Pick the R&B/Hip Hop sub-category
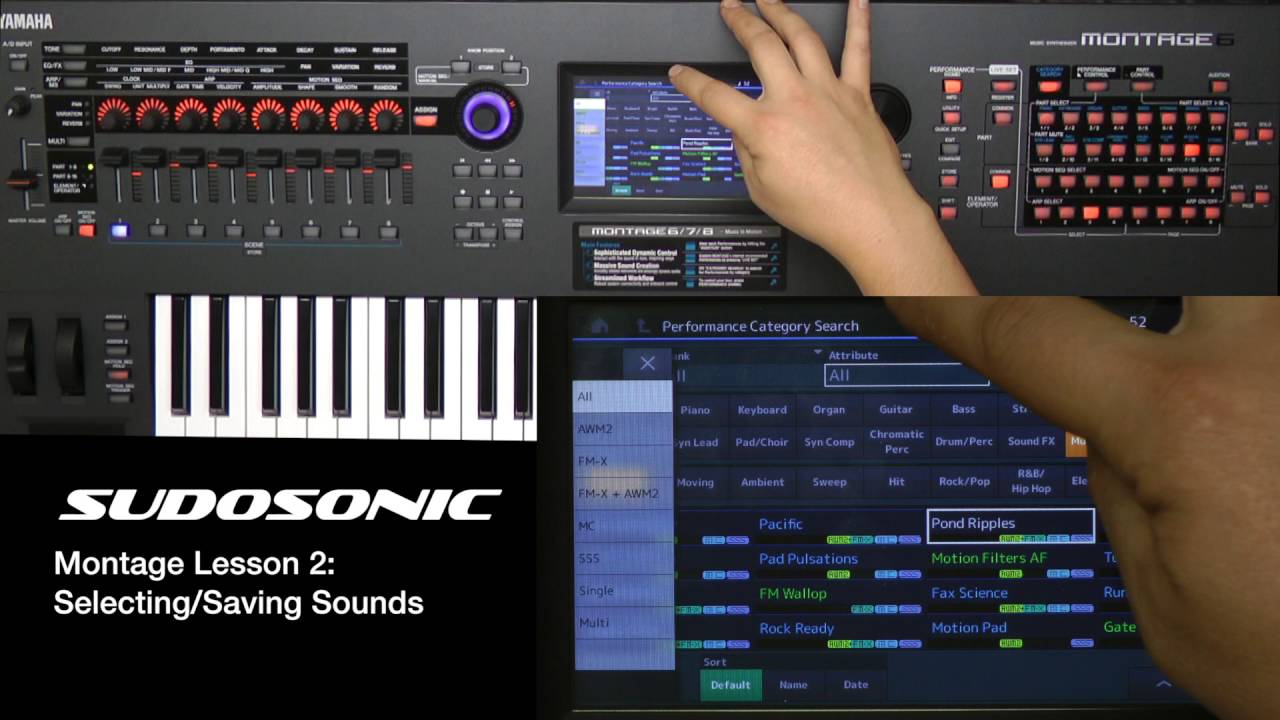 pos(1031,481)
